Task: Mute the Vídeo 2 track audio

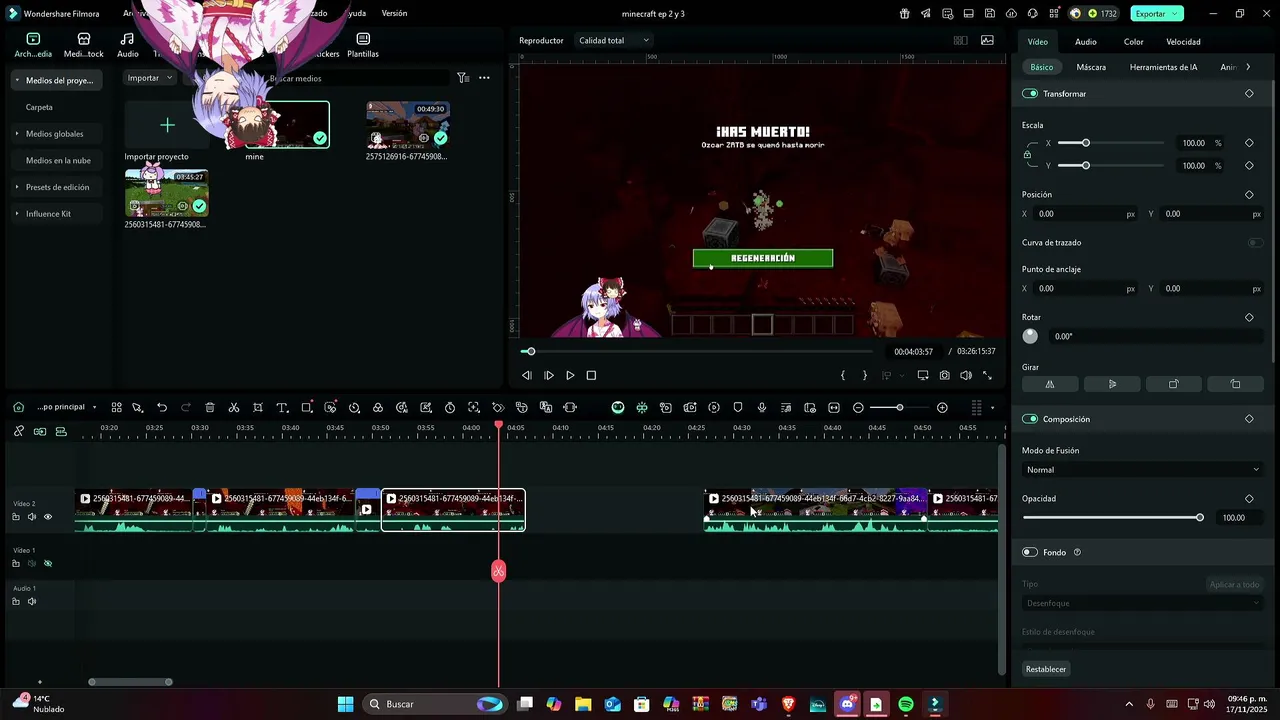Action: [32, 517]
